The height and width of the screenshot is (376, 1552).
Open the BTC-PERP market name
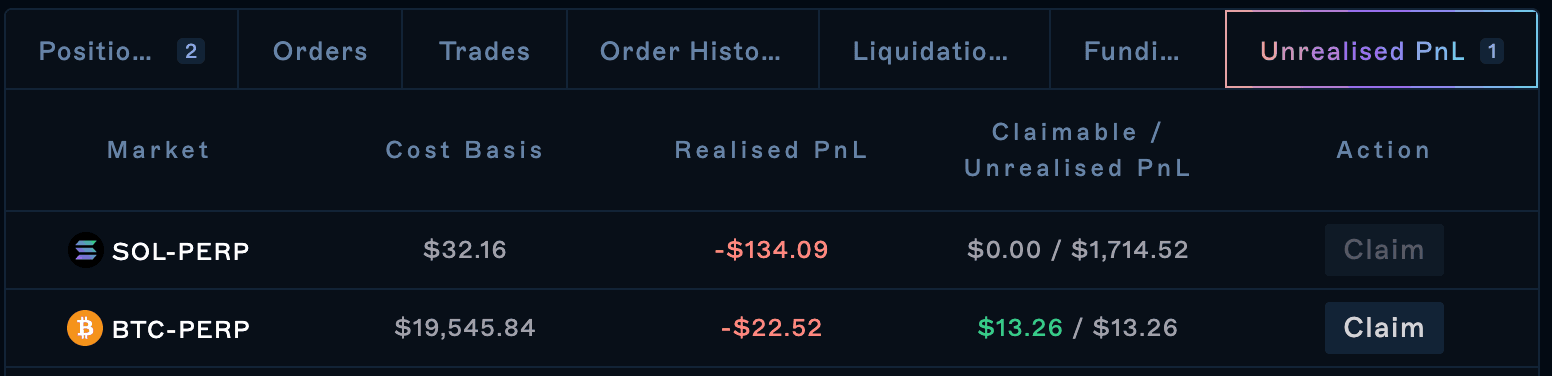coord(180,328)
